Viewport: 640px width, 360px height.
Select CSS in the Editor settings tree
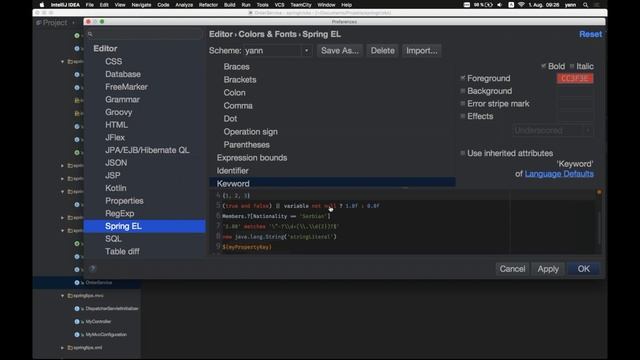(113, 61)
